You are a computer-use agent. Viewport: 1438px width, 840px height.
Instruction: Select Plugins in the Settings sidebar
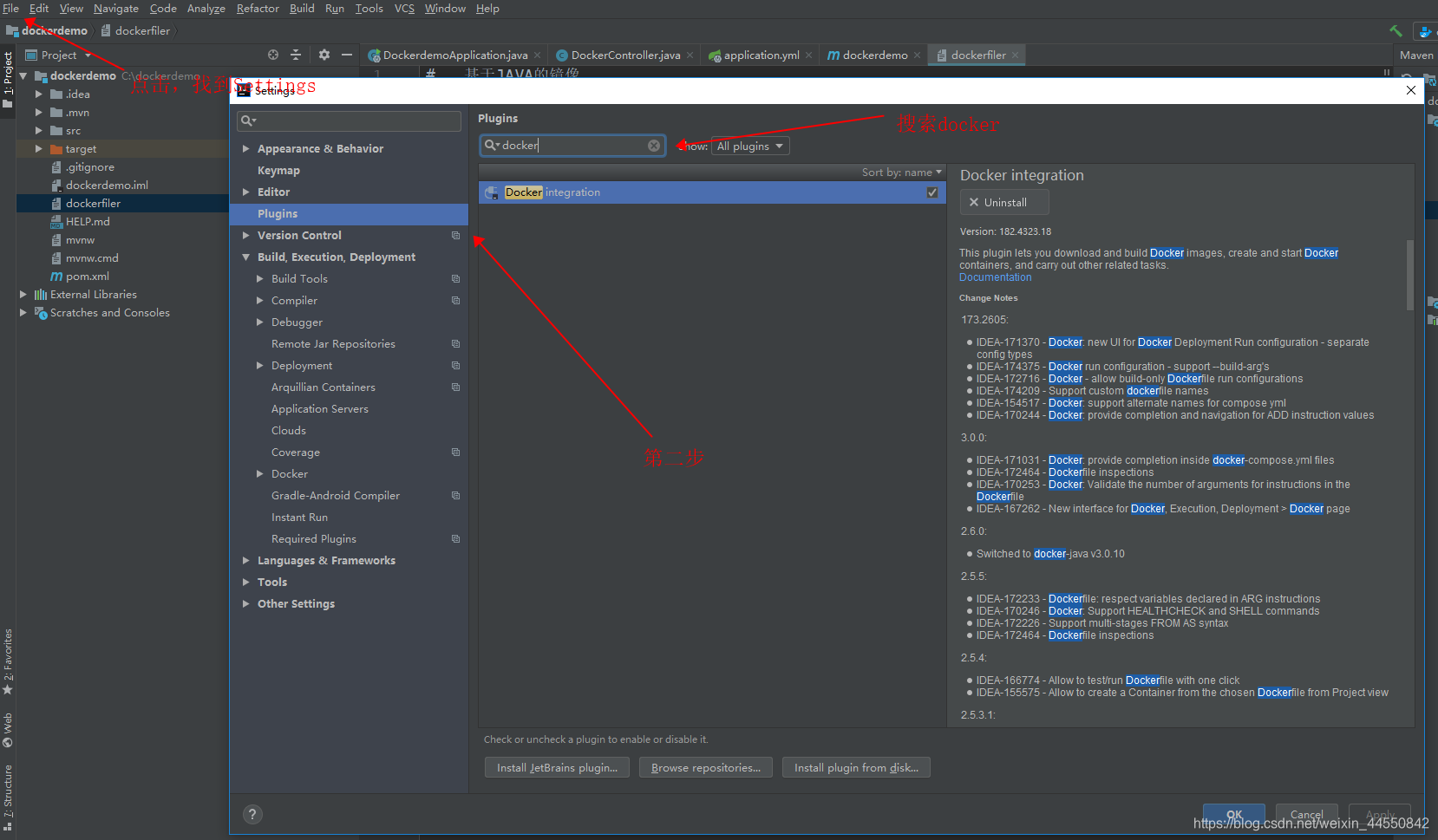349,214
